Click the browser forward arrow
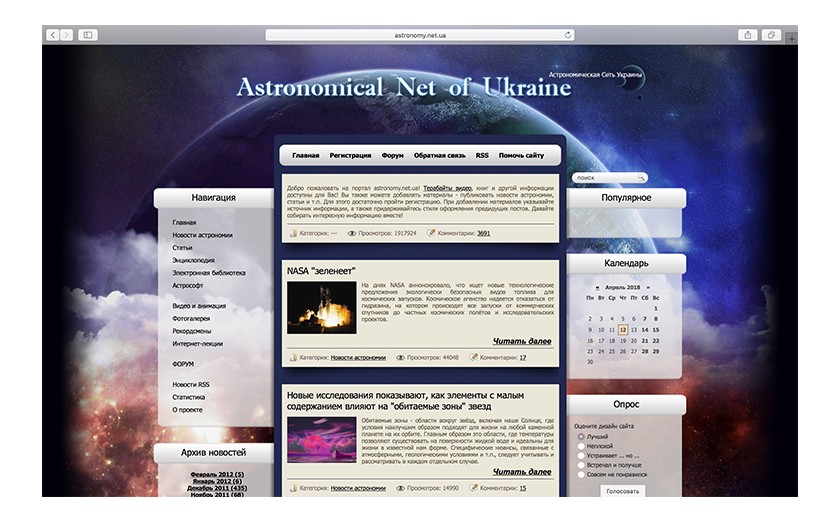 (x=66, y=35)
